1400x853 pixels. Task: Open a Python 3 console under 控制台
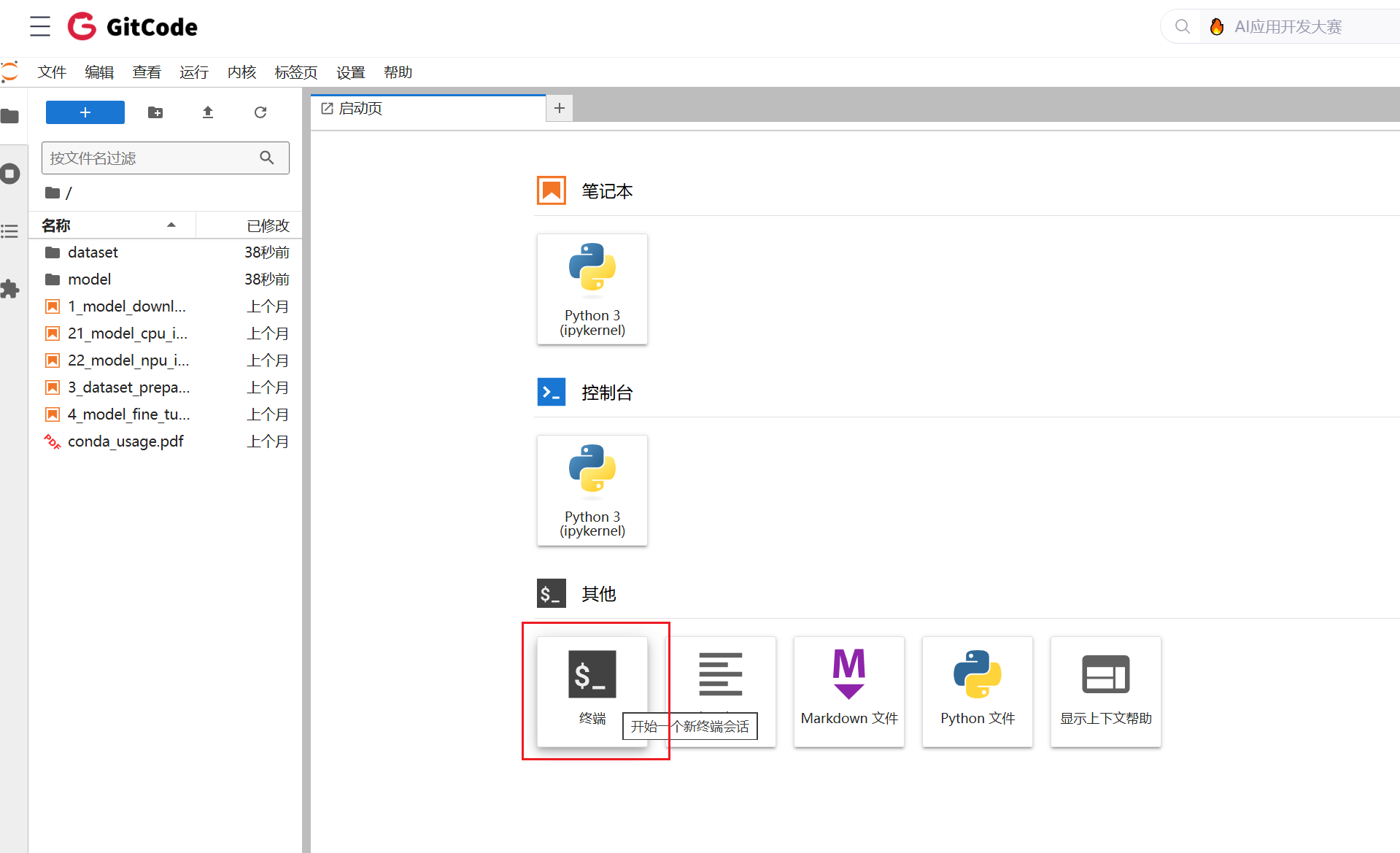point(592,490)
